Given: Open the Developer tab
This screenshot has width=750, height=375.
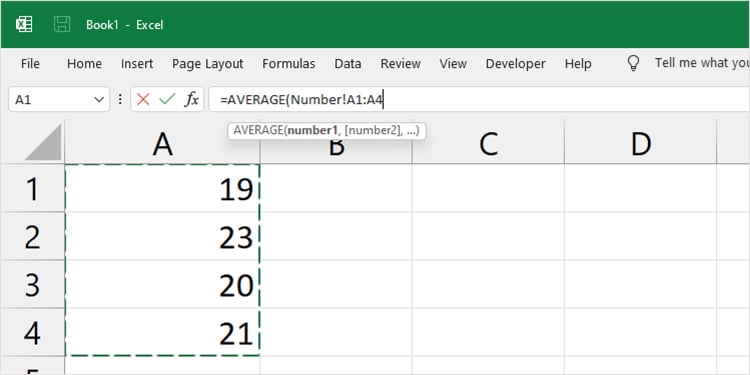Looking at the screenshot, I should pyautogui.click(x=515, y=64).
